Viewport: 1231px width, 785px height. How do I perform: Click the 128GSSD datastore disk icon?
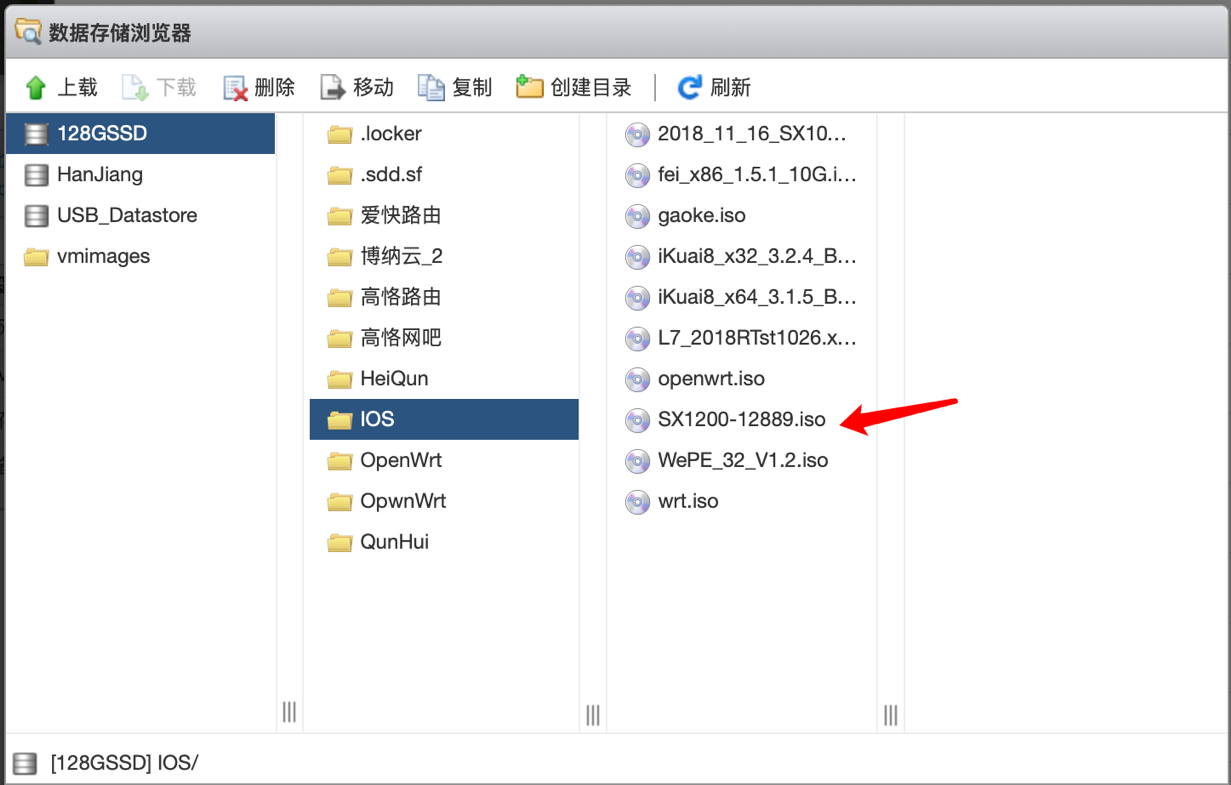point(36,134)
